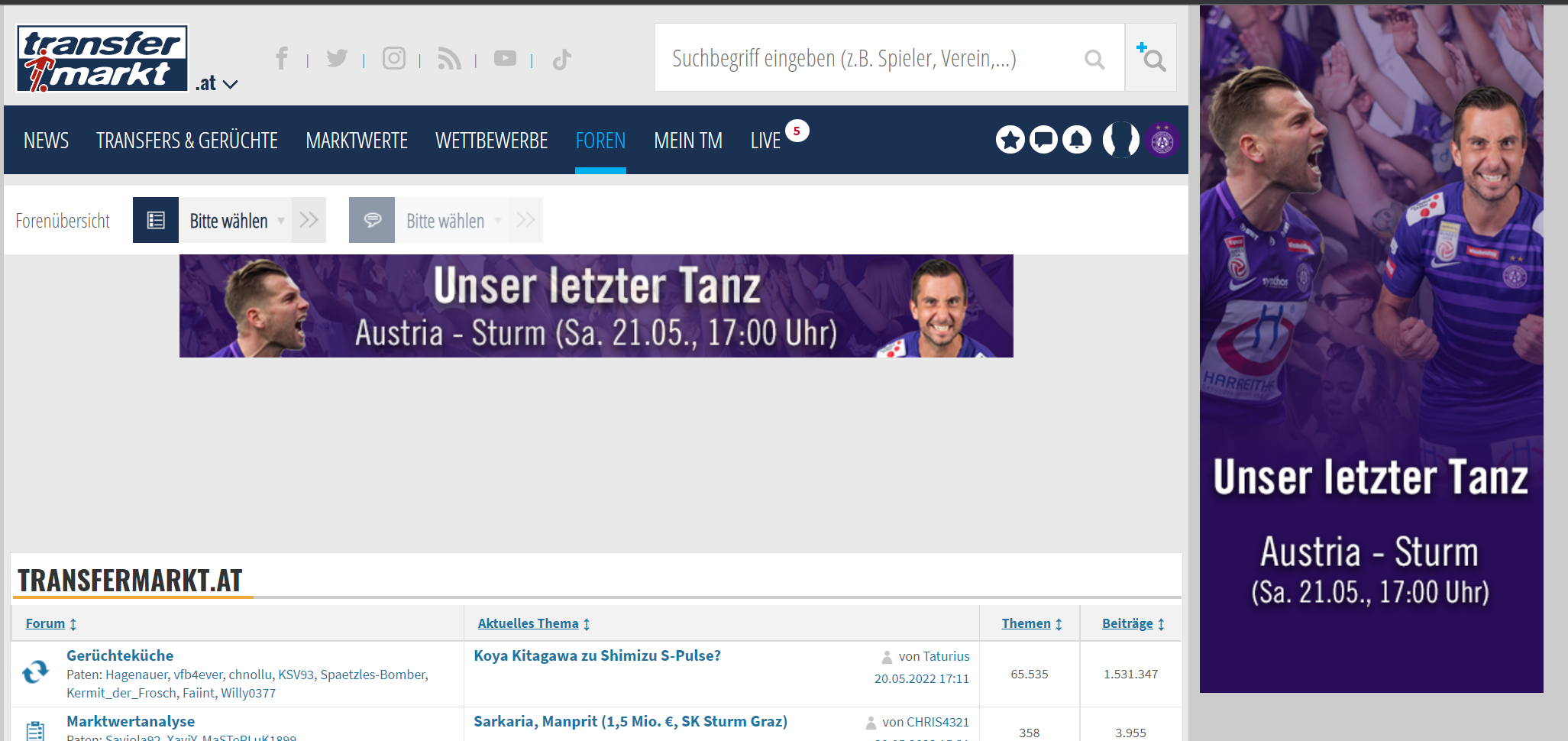Open Sarkaria, Manprit SK Sturm Graz thread

point(631,721)
